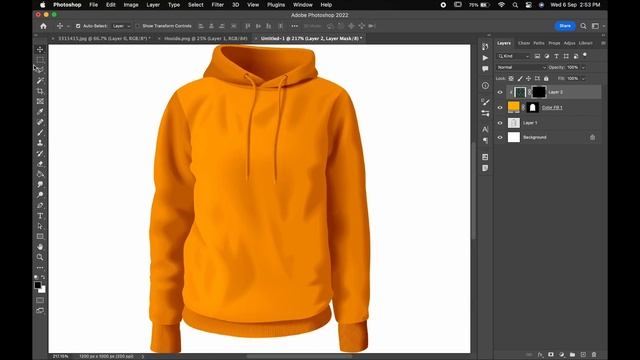Switch to the Channels panel tab

point(524,43)
